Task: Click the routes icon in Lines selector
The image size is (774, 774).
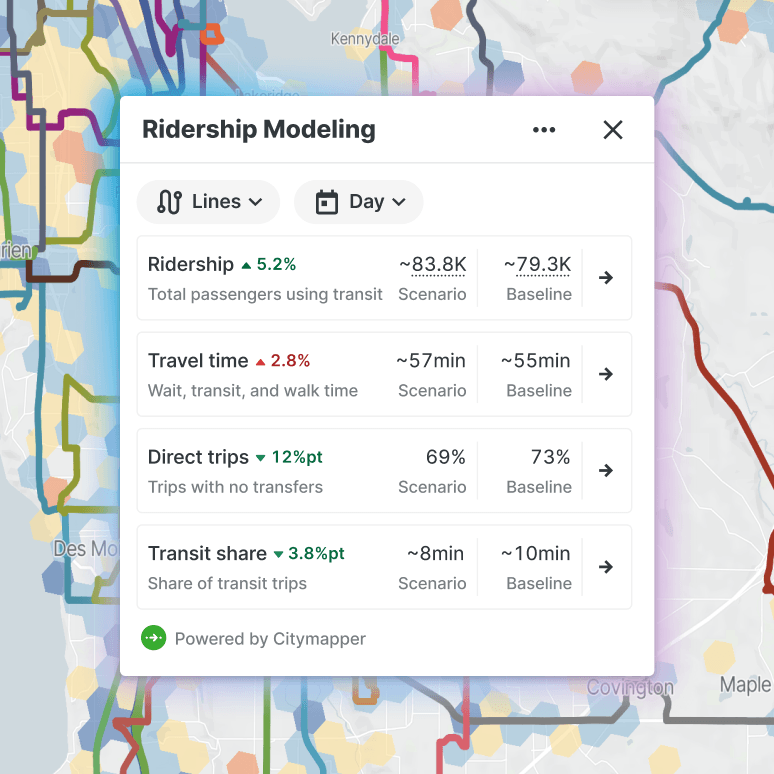Action: 169,202
